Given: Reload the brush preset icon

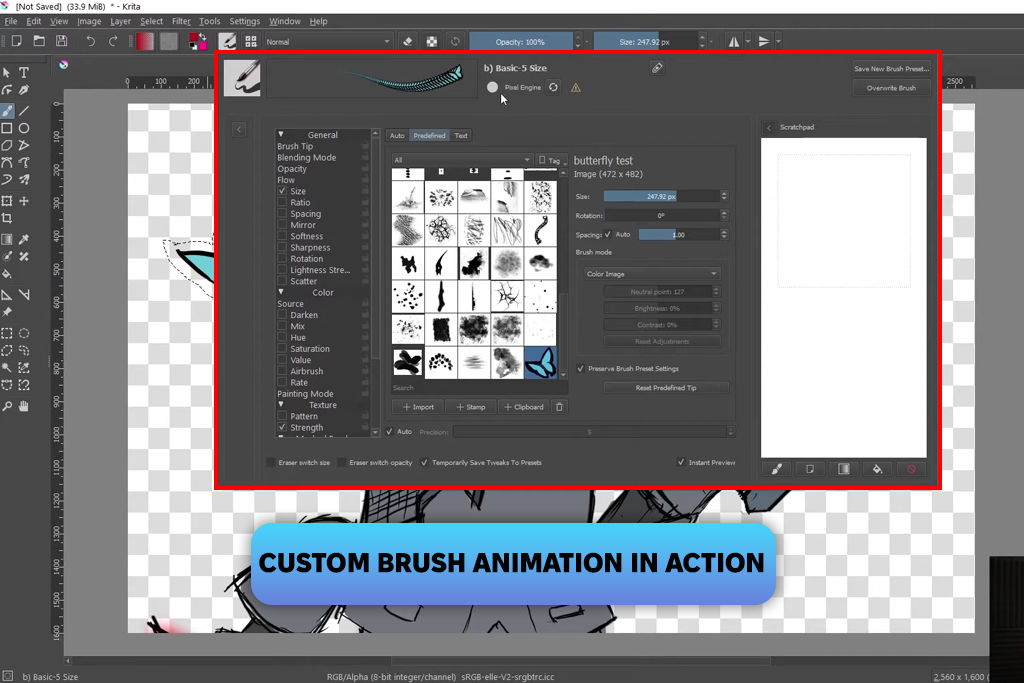Looking at the screenshot, I should (553, 87).
